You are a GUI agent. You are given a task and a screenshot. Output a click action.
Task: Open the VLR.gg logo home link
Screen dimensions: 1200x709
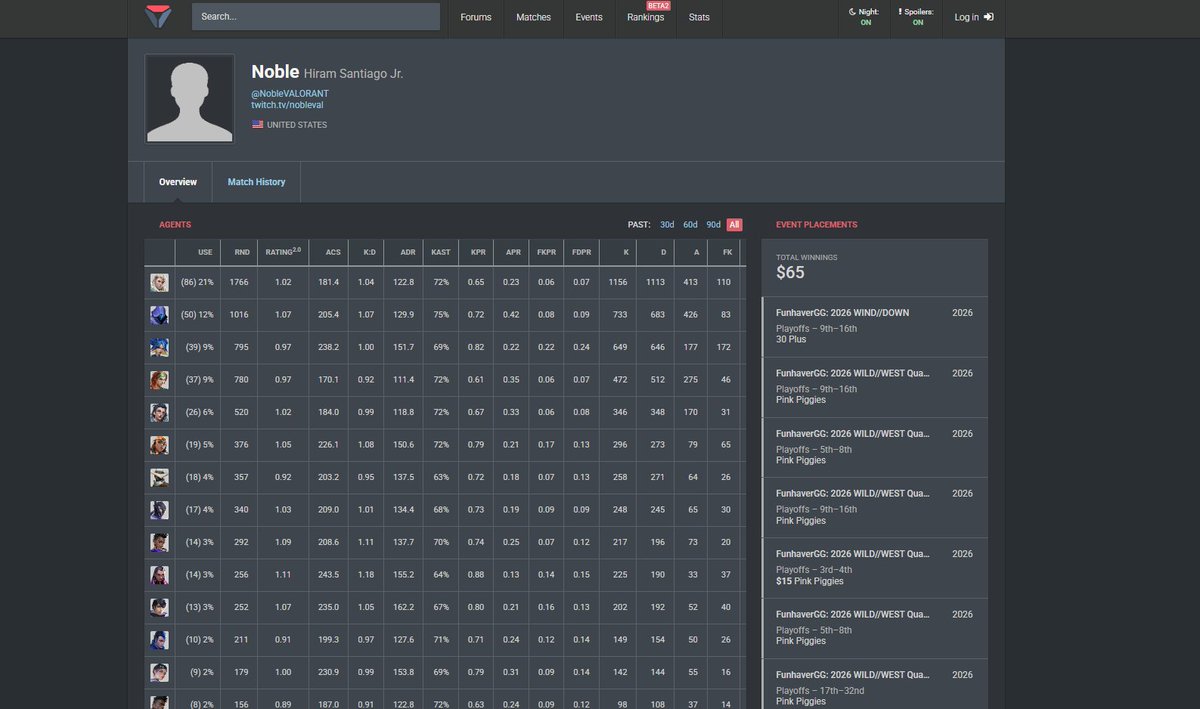159,17
